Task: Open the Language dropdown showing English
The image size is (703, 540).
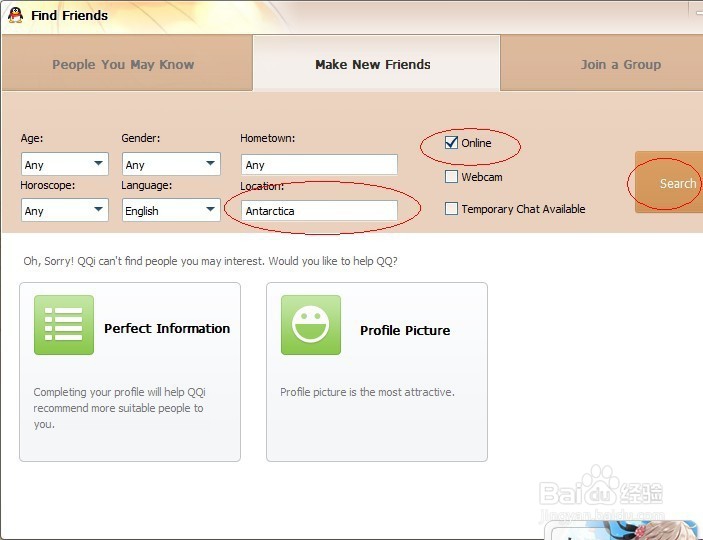Action: (x=171, y=210)
